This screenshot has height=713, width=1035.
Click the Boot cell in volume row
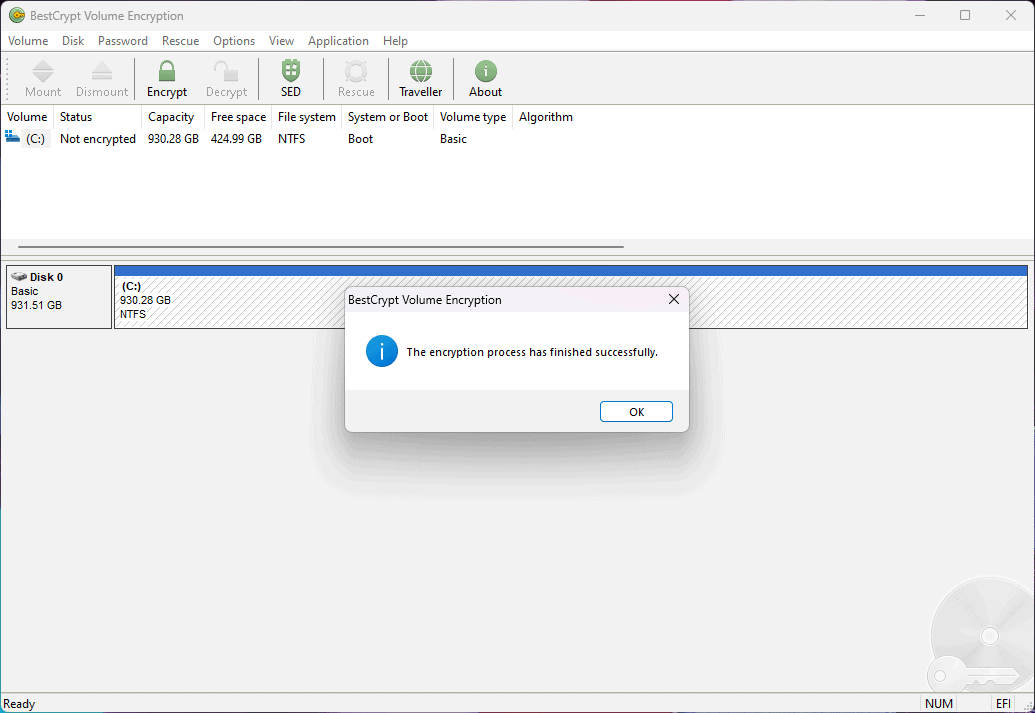point(360,139)
